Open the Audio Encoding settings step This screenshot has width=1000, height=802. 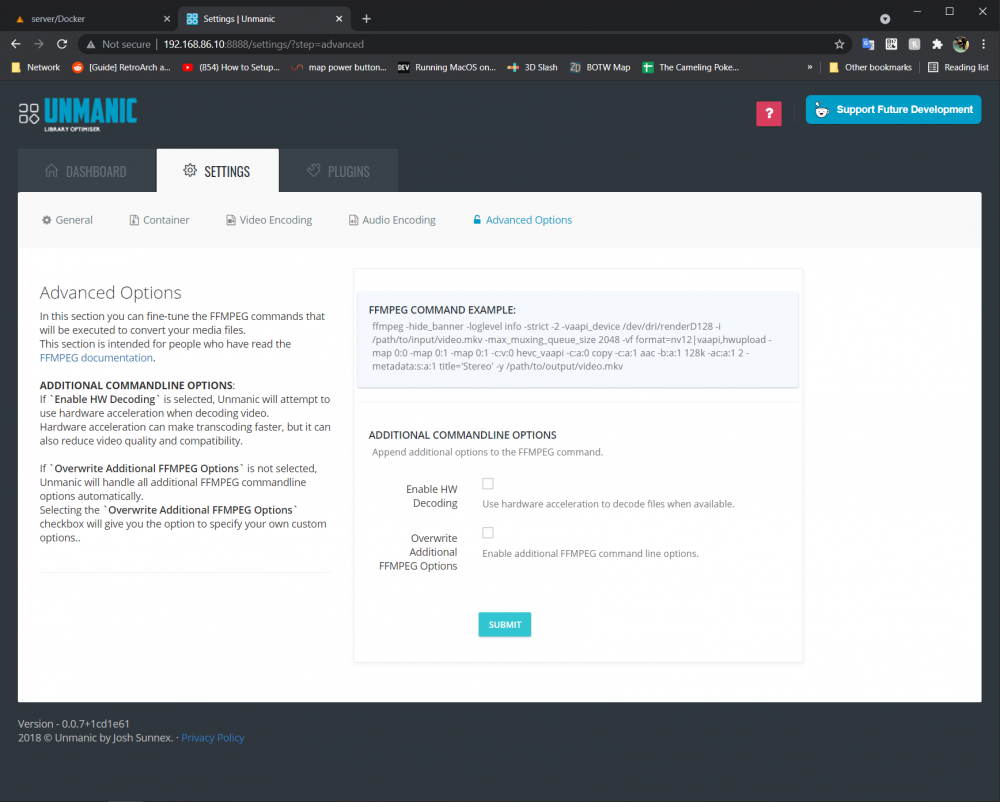coord(392,220)
